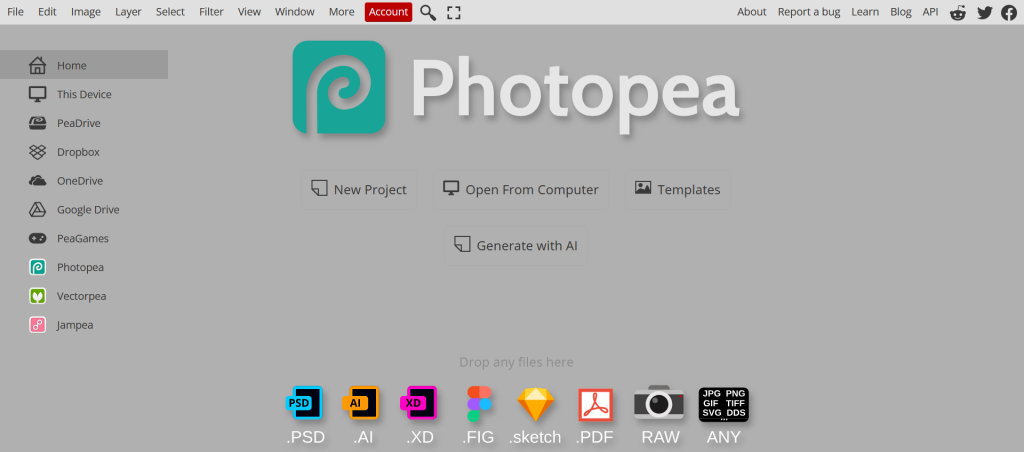Click the .XD file format icon
Image resolution: width=1024 pixels, height=452 pixels.
point(419,403)
